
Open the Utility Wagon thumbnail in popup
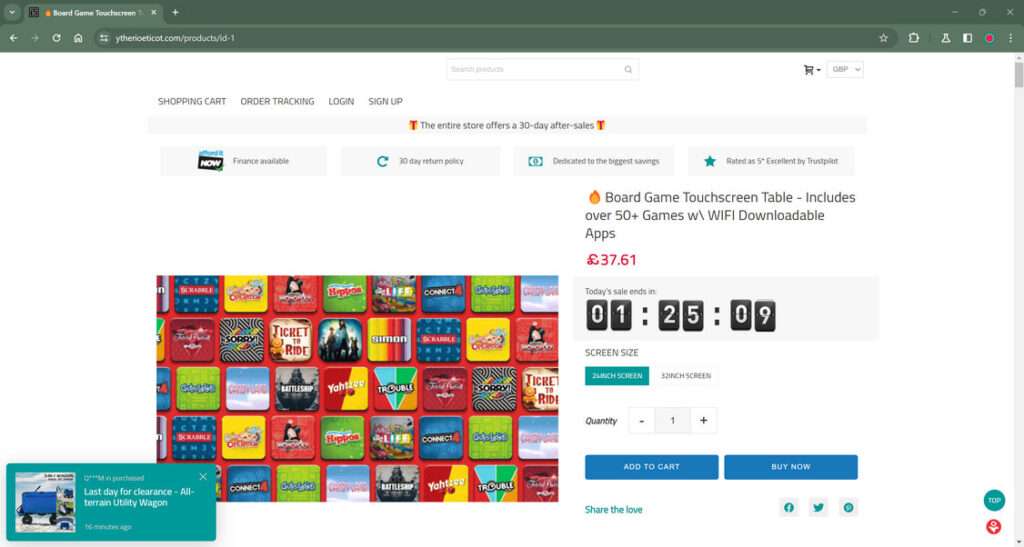pos(45,502)
